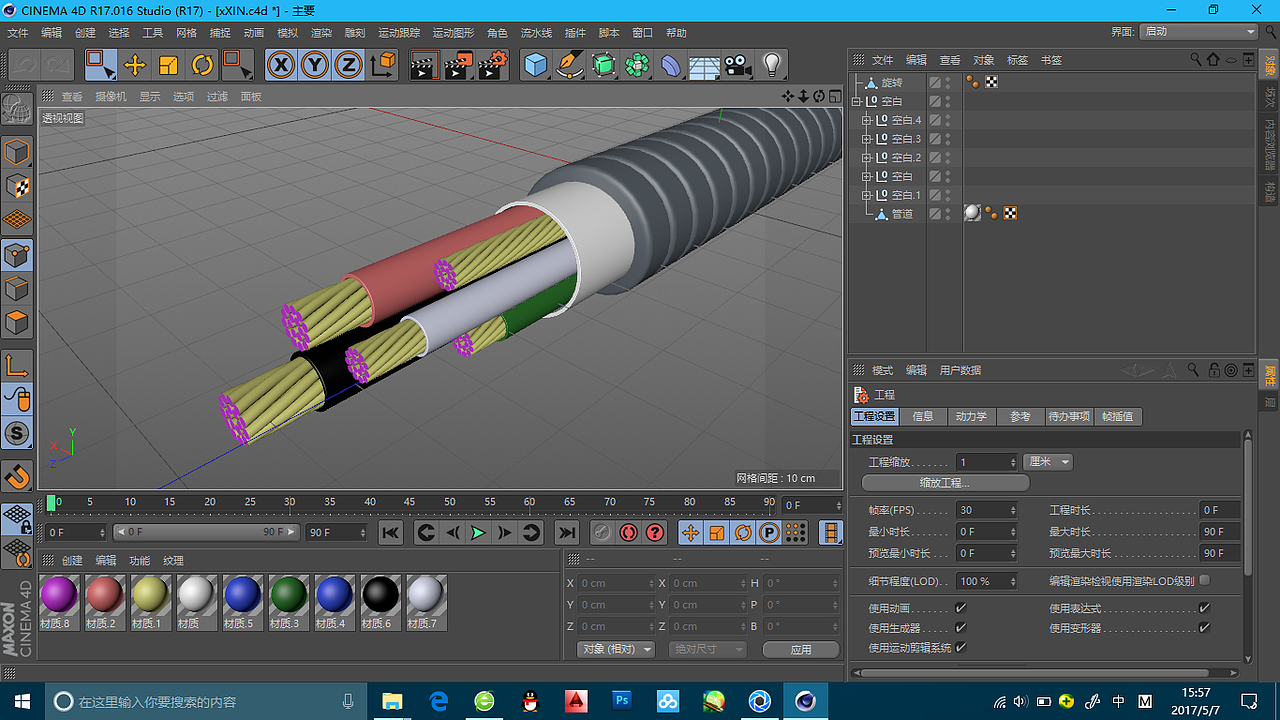Toggle the 使用动画 checkbox
1280x720 pixels.
(961, 608)
